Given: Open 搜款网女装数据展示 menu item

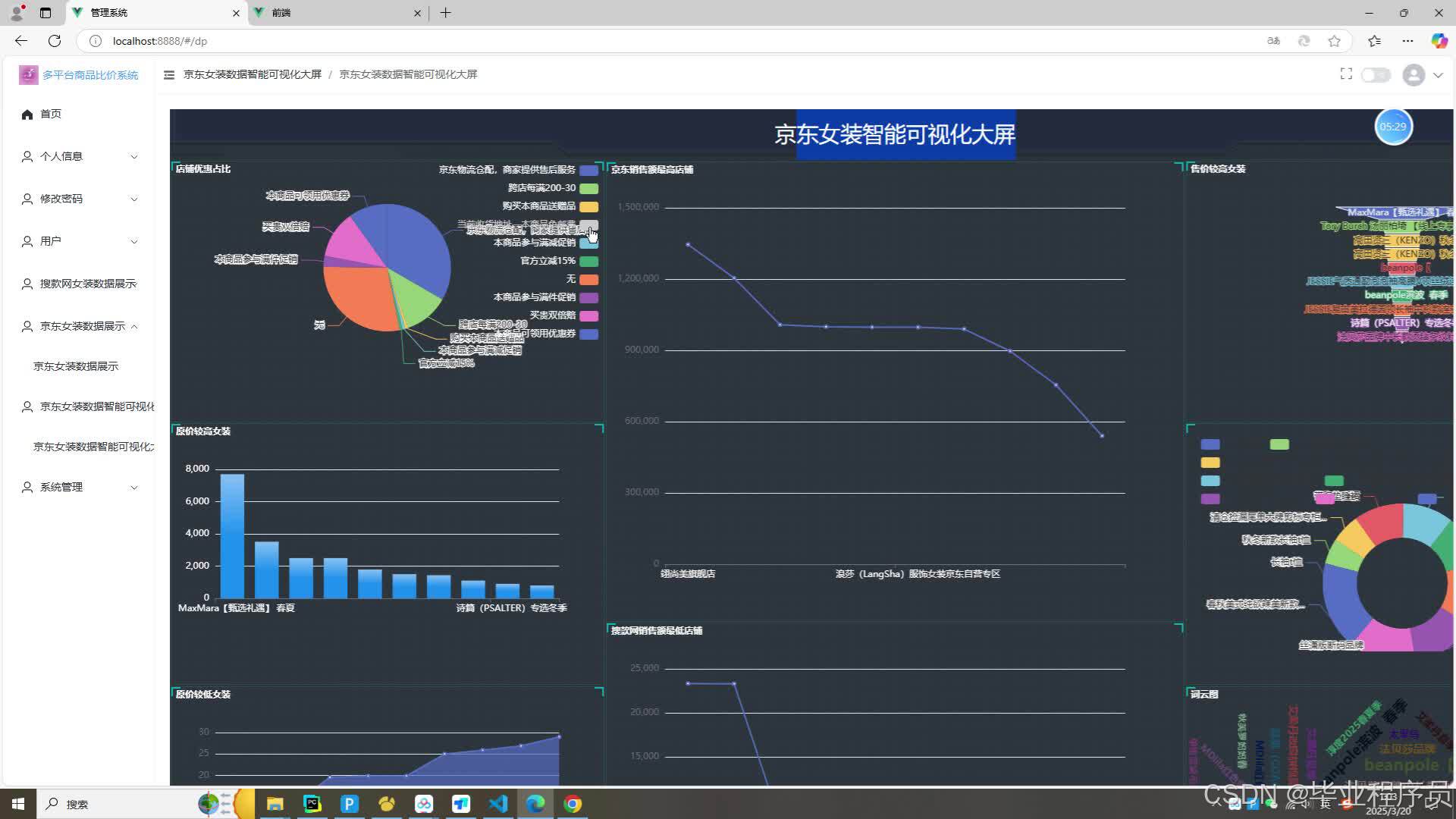Looking at the screenshot, I should click(88, 284).
